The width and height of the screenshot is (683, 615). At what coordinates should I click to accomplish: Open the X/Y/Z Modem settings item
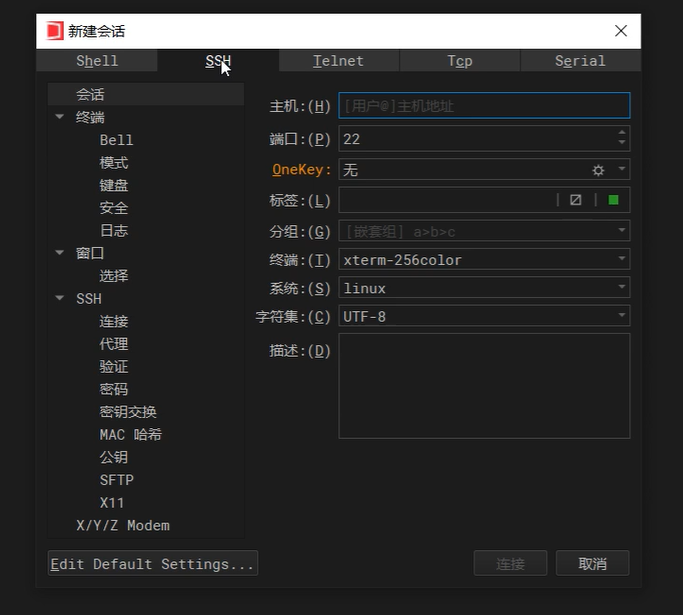click(x=123, y=525)
